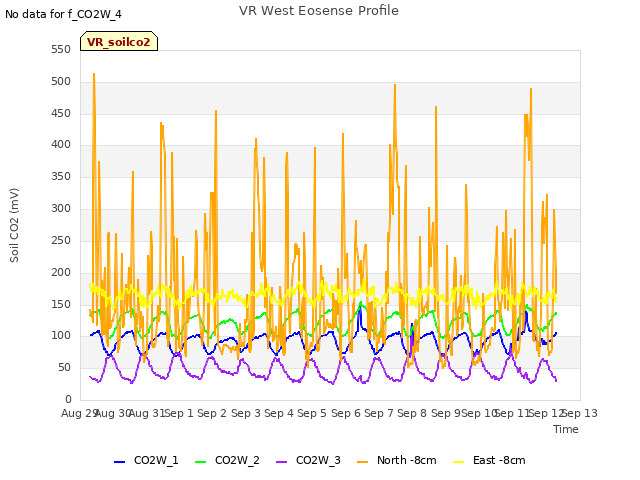Click the North -8cm legend entry
The image size is (640, 480).
point(397,460)
